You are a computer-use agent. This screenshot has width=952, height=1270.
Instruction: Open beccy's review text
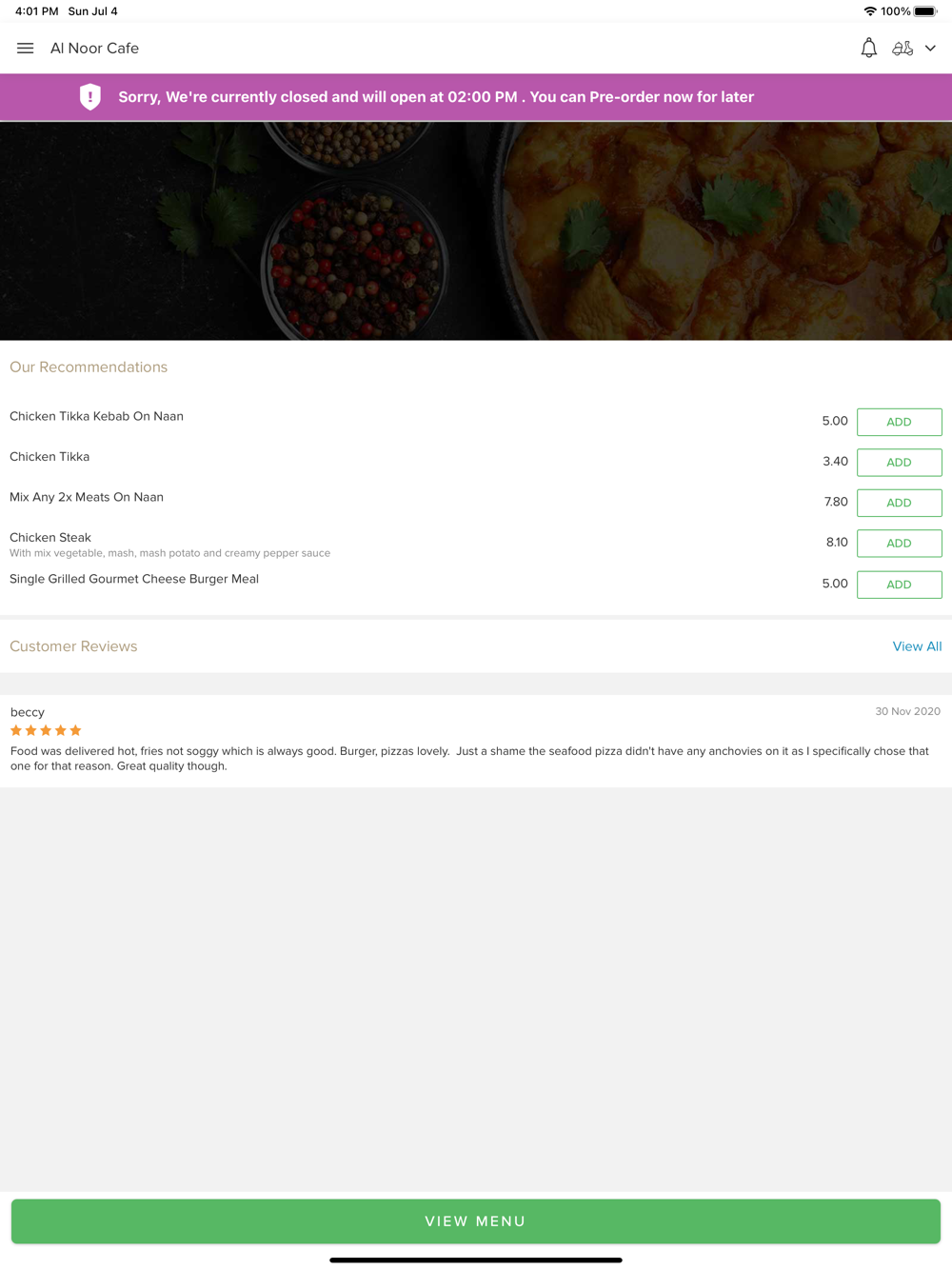(x=469, y=759)
